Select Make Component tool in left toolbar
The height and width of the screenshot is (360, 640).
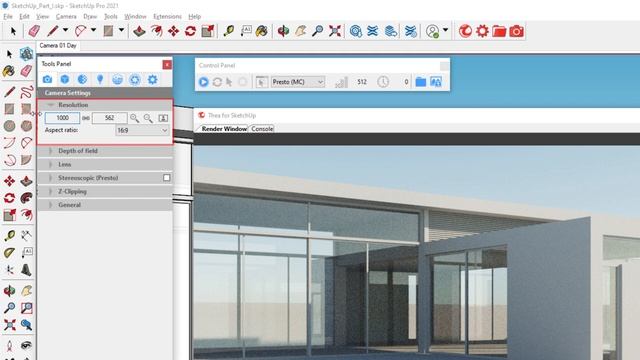click(x=26, y=54)
